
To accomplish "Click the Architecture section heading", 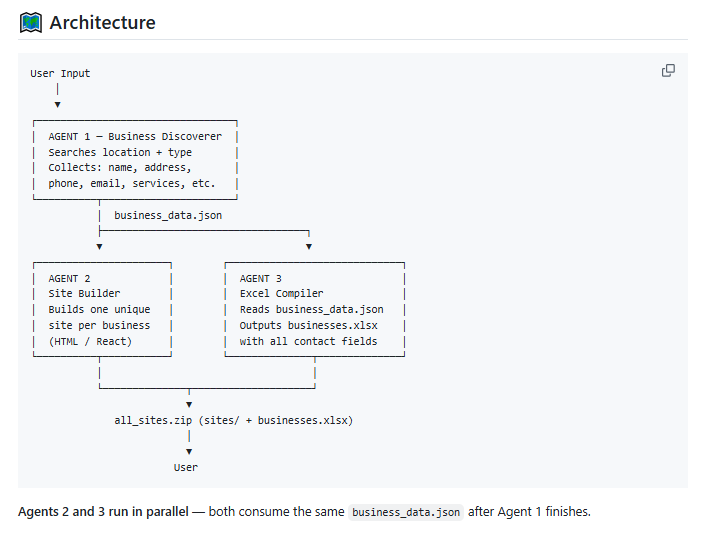I will coord(102,23).
